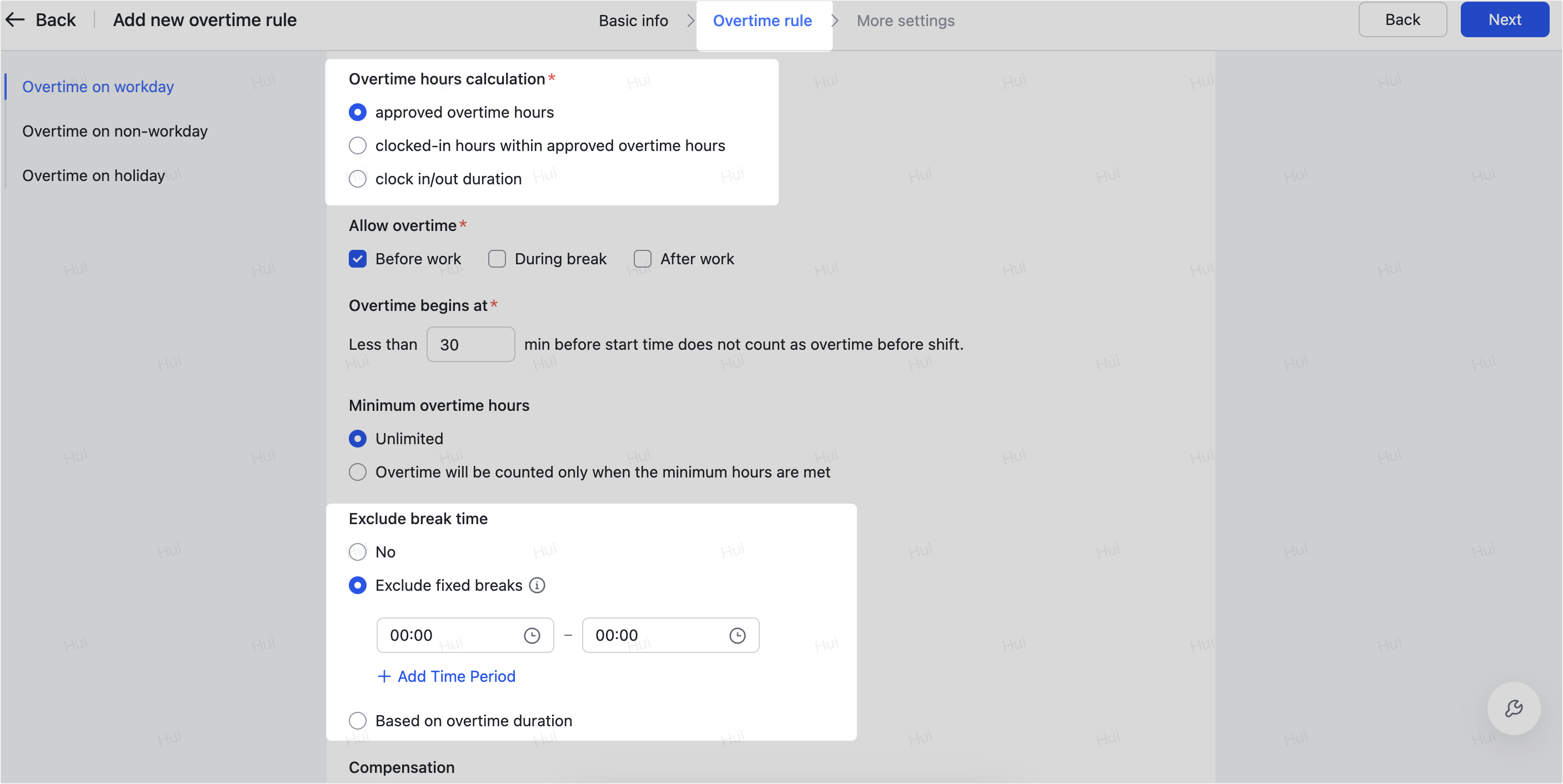Expand the chevron after the Basic info step

click(690, 20)
